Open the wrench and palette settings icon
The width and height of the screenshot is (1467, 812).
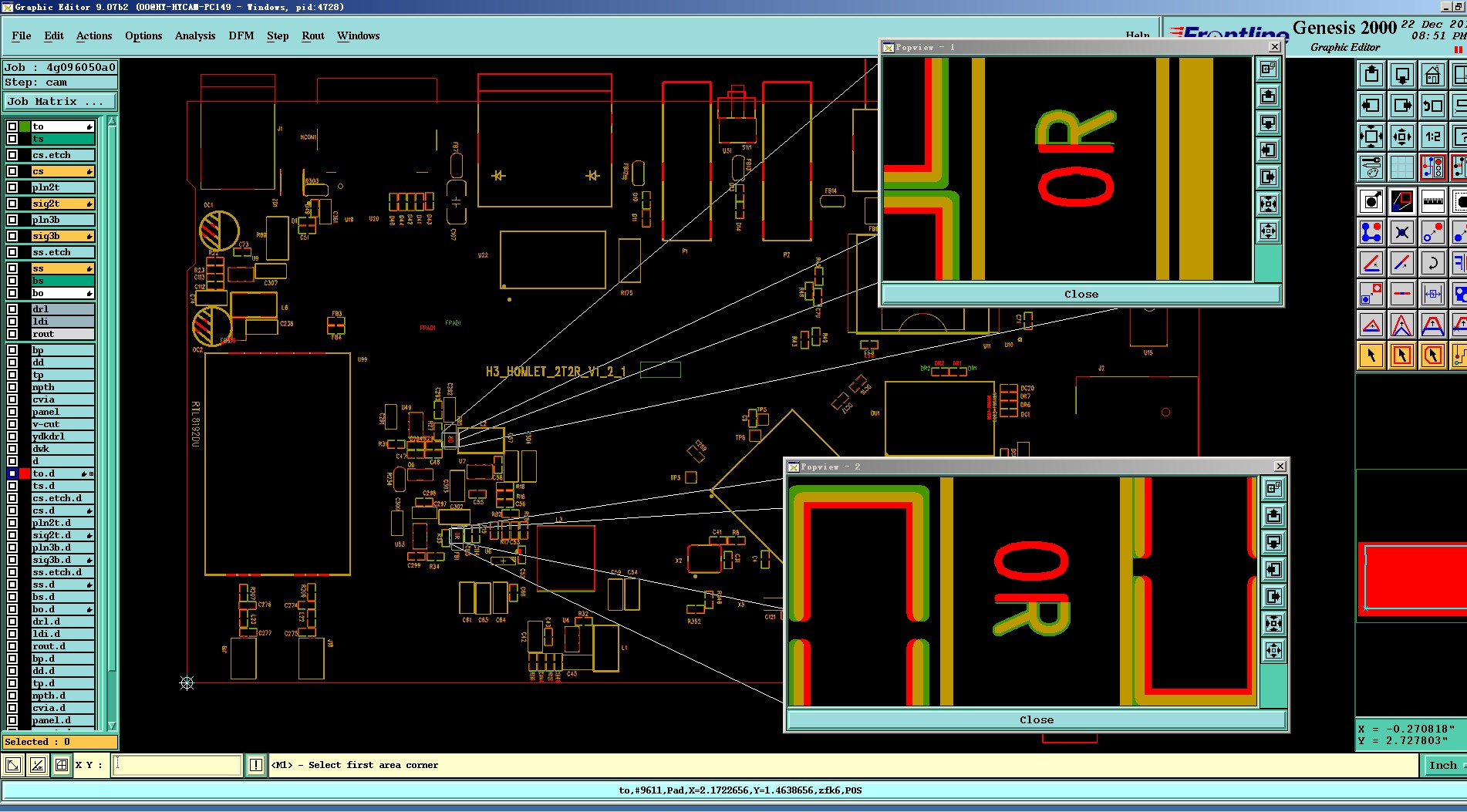pos(1371,167)
